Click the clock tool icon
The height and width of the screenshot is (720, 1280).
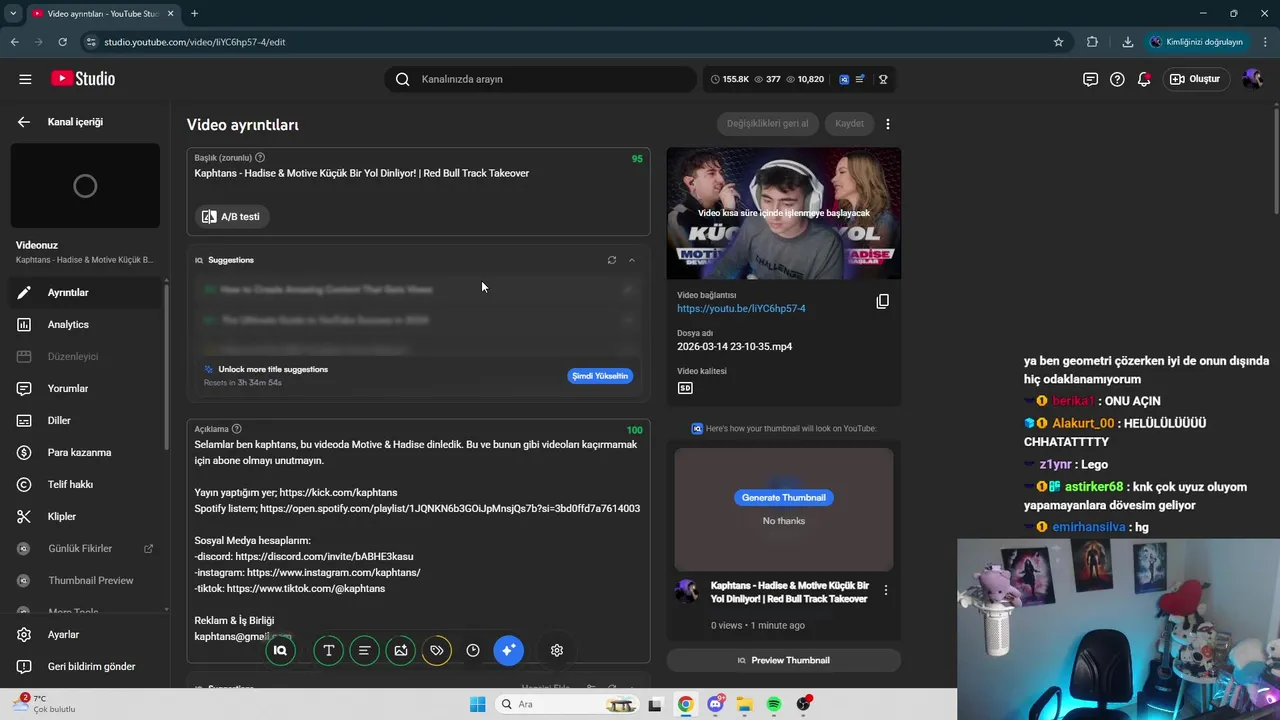point(473,651)
